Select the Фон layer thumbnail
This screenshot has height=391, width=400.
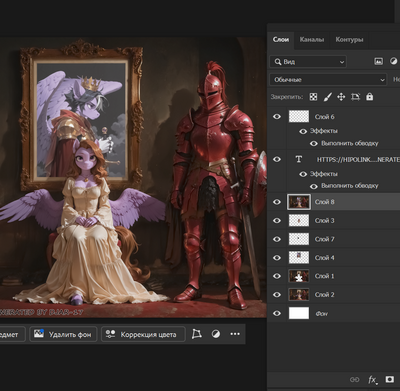299,313
